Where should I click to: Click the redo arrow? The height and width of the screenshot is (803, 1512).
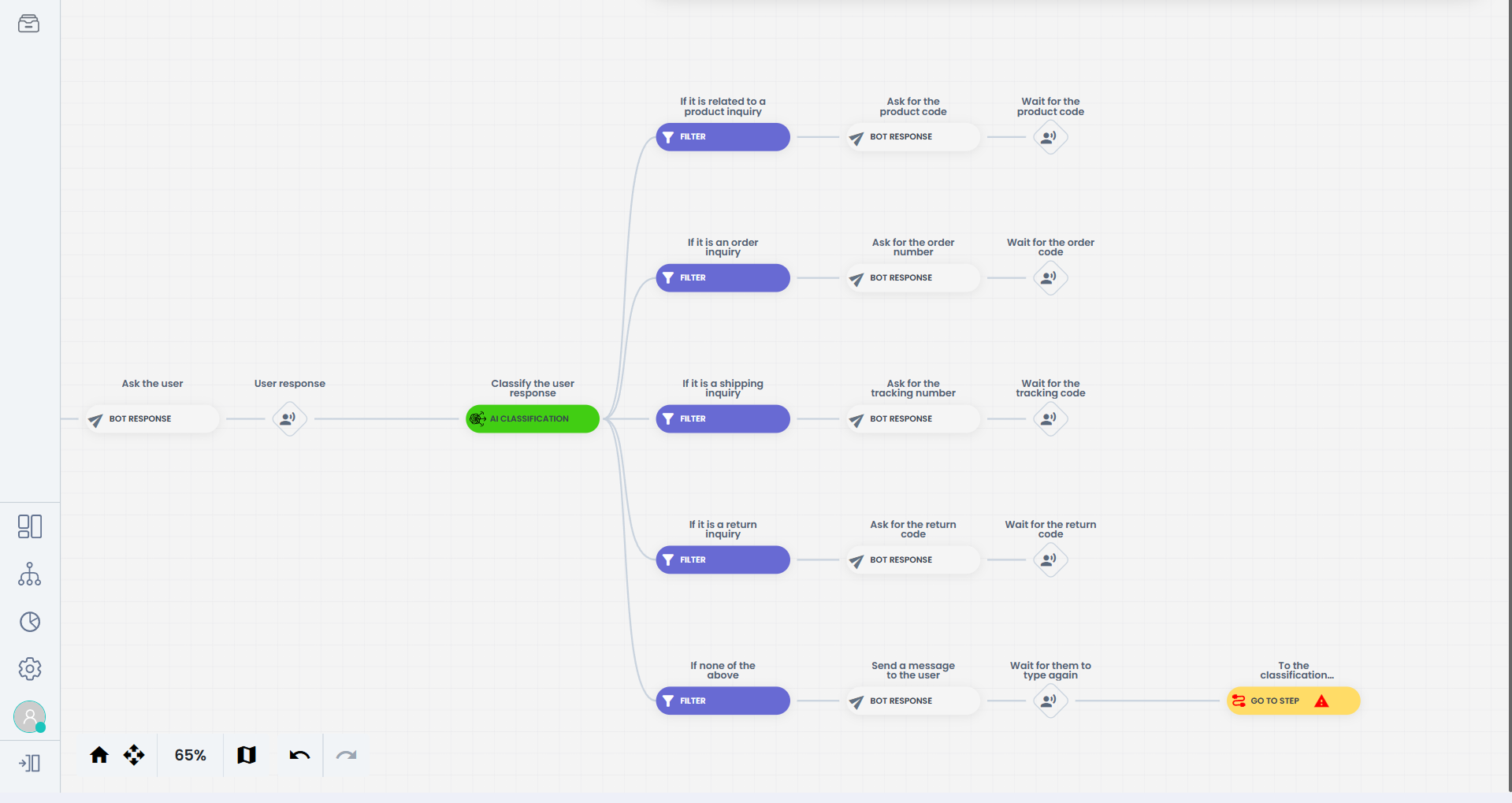point(347,755)
